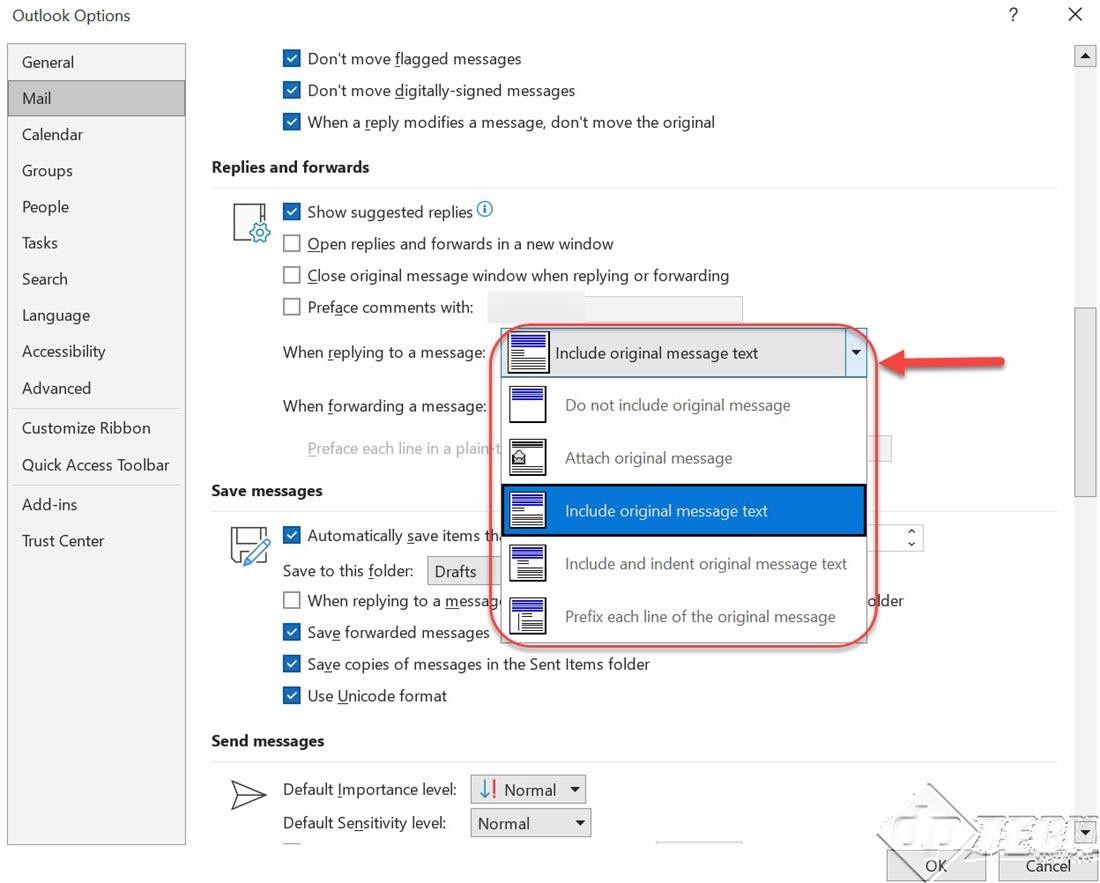This screenshot has height=883, width=1100.
Task: Click the Include and indent original message icon
Action: [528, 563]
